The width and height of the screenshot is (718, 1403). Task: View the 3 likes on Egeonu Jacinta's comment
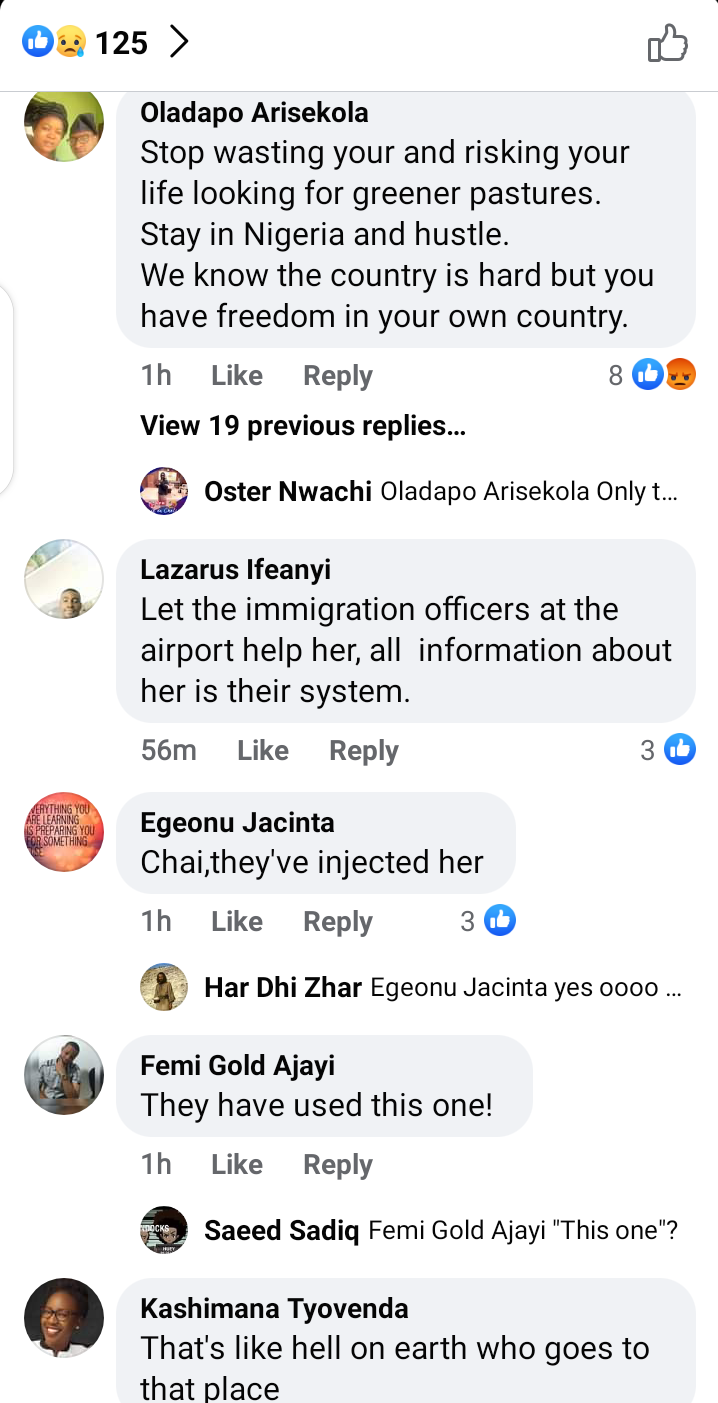488,921
